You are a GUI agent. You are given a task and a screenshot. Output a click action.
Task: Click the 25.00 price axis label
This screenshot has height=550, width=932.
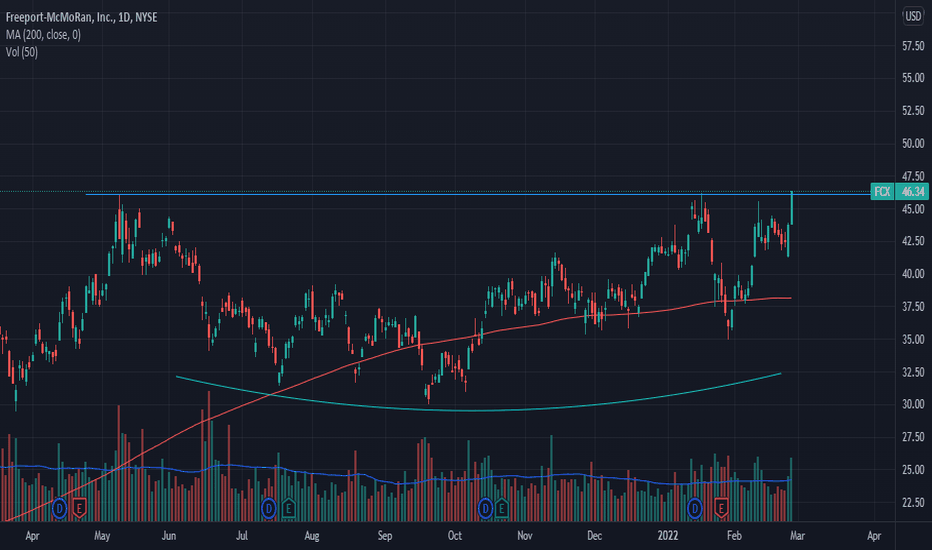[913, 470]
